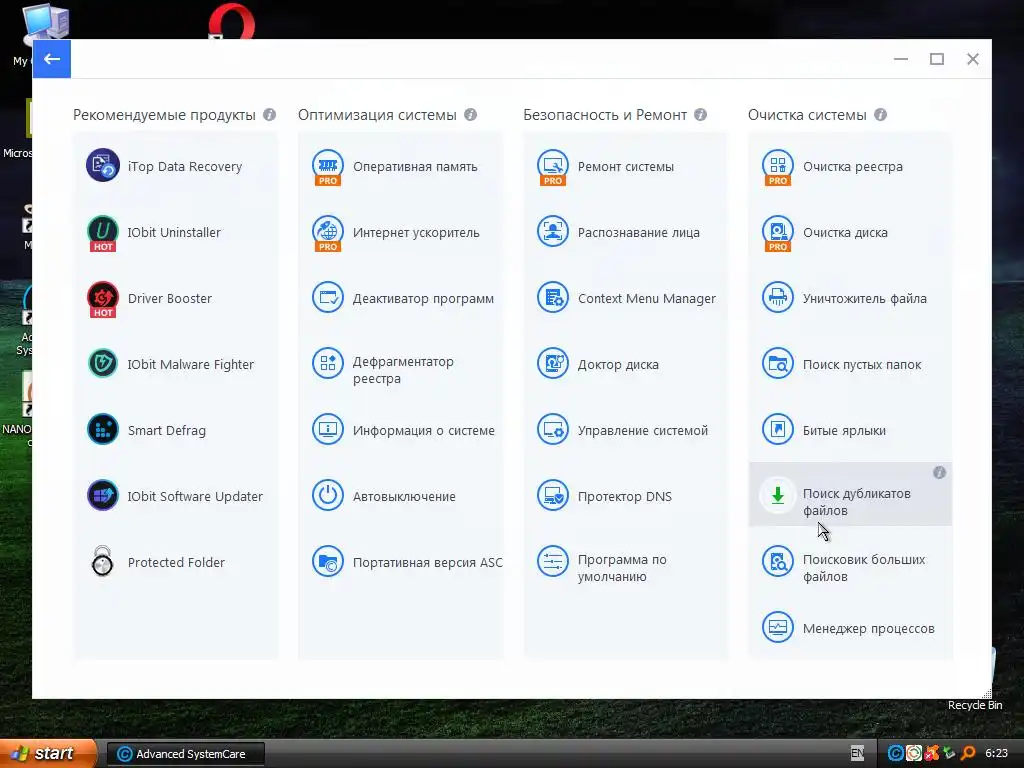Open Распознавание лица icon
The width and height of the screenshot is (1024, 768).
coord(552,232)
